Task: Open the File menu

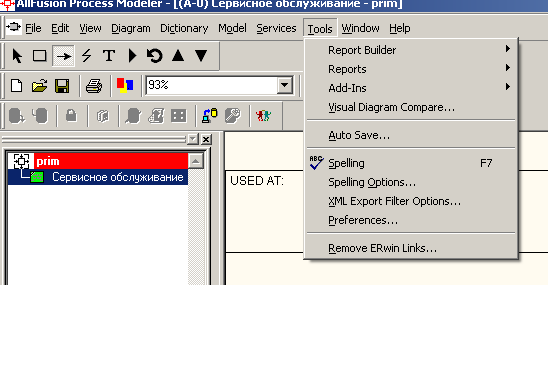Action: coord(33,28)
